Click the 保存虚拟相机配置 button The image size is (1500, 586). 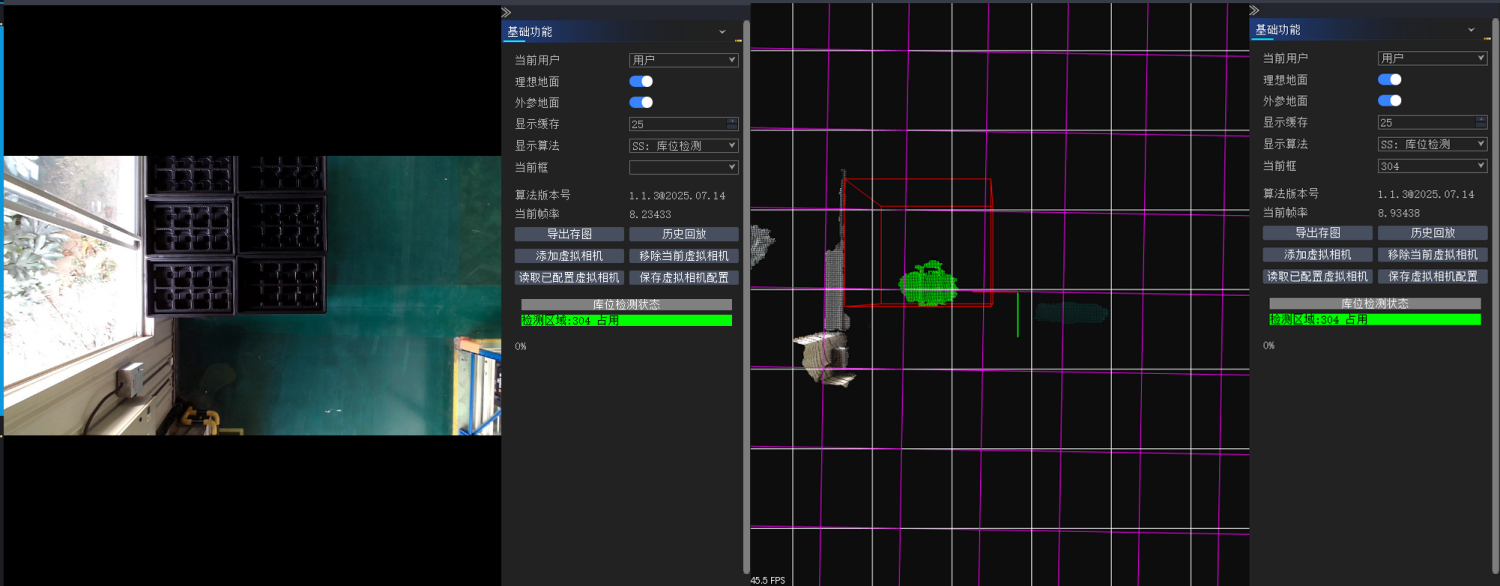[683, 276]
